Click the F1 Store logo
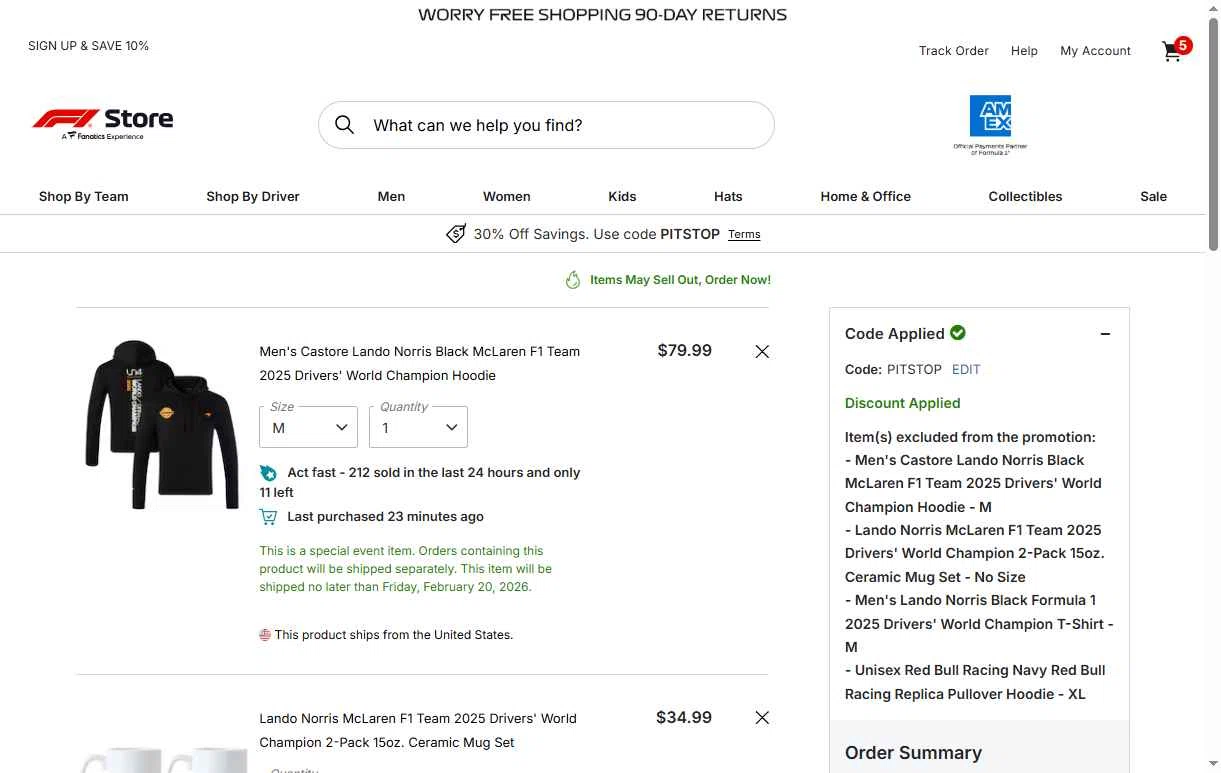This screenshot has height=773, width=1221. [x=102, y=124]
